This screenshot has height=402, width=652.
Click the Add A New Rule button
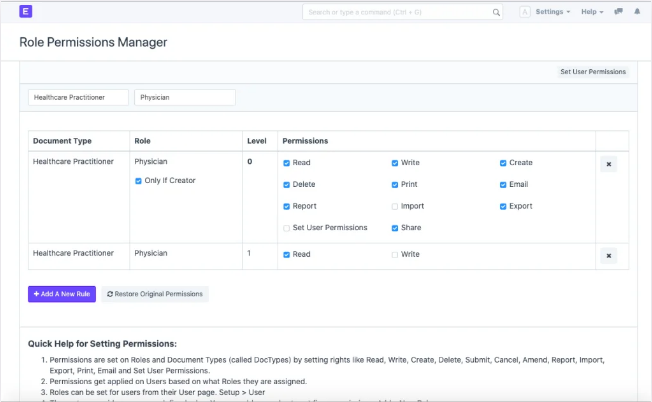[x=61, y=294]
